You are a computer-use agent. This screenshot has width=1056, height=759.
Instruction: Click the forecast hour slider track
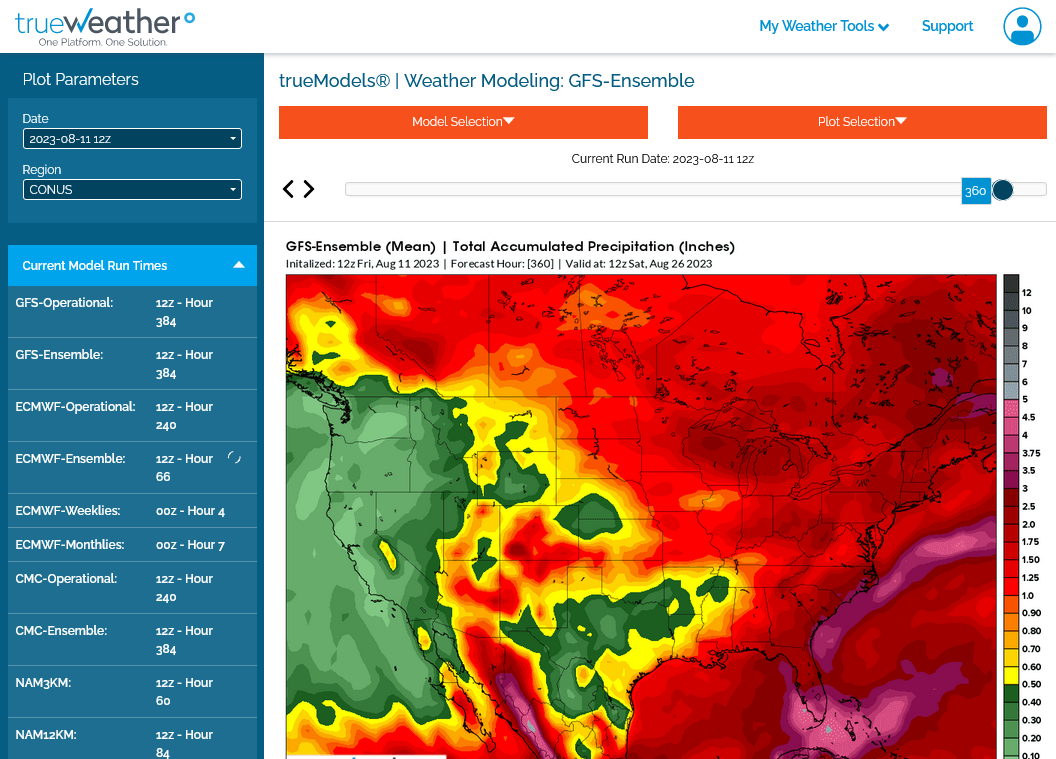pyautogui.click(x=696, y=189)
